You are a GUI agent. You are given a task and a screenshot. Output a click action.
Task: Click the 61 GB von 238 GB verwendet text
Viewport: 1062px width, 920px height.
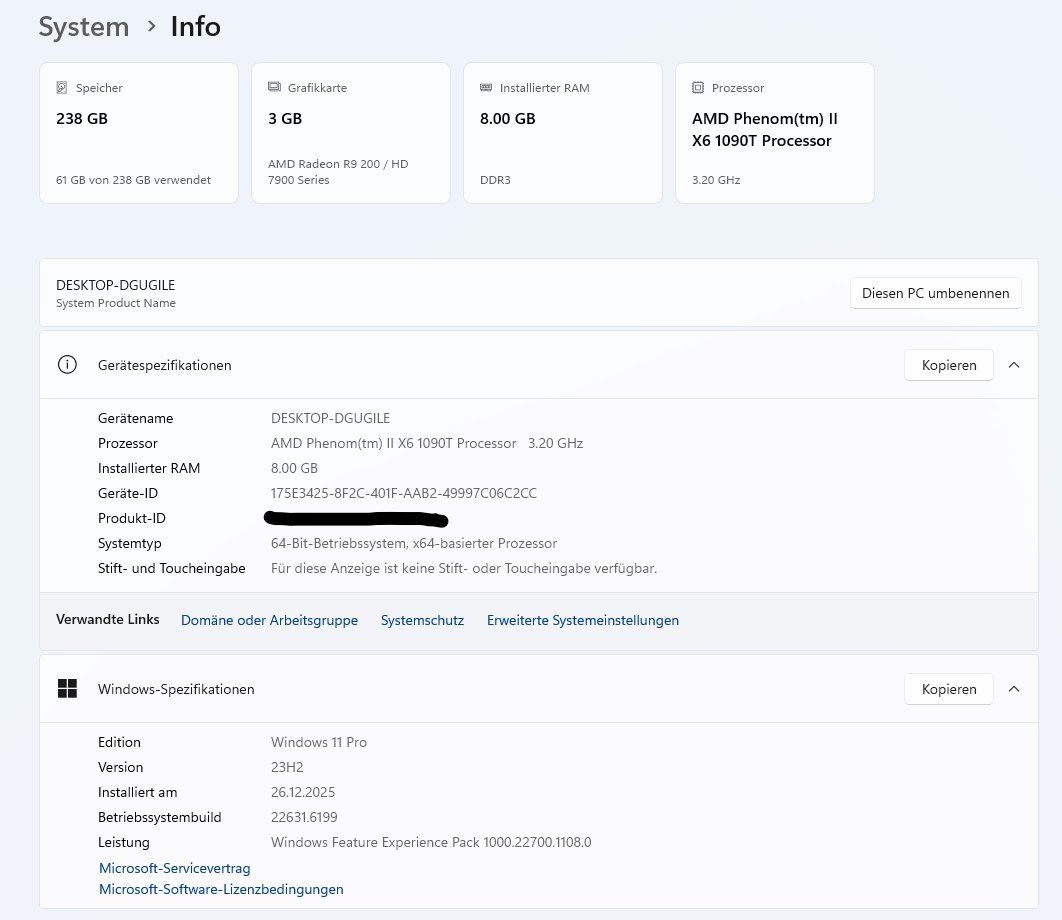click(x=133, y=180)
